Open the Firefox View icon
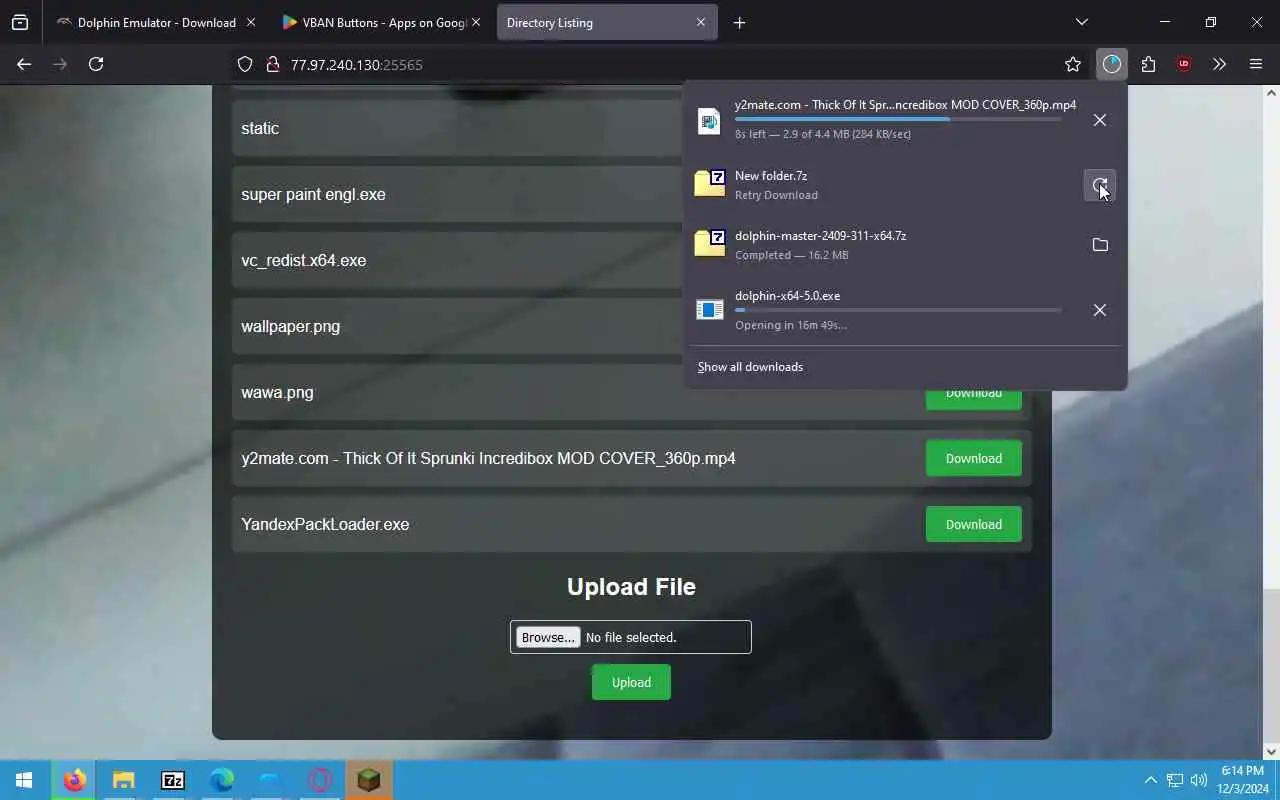Viewport: 1280px width, 800px height. click(20, 22)
